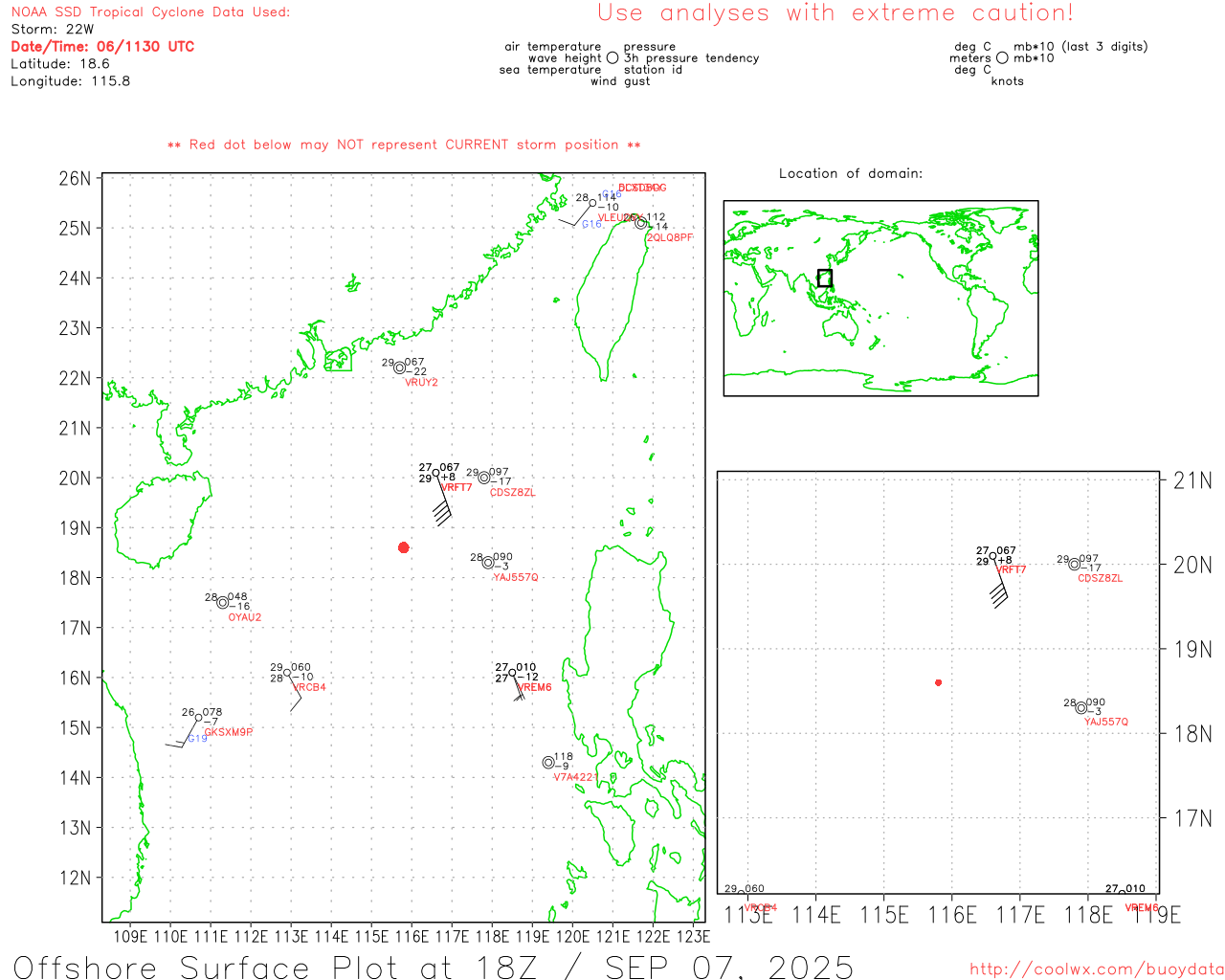This screenshot has height=980, width=1225.
Task: Click 'wave height' legend text
Action: pos(565,58)
